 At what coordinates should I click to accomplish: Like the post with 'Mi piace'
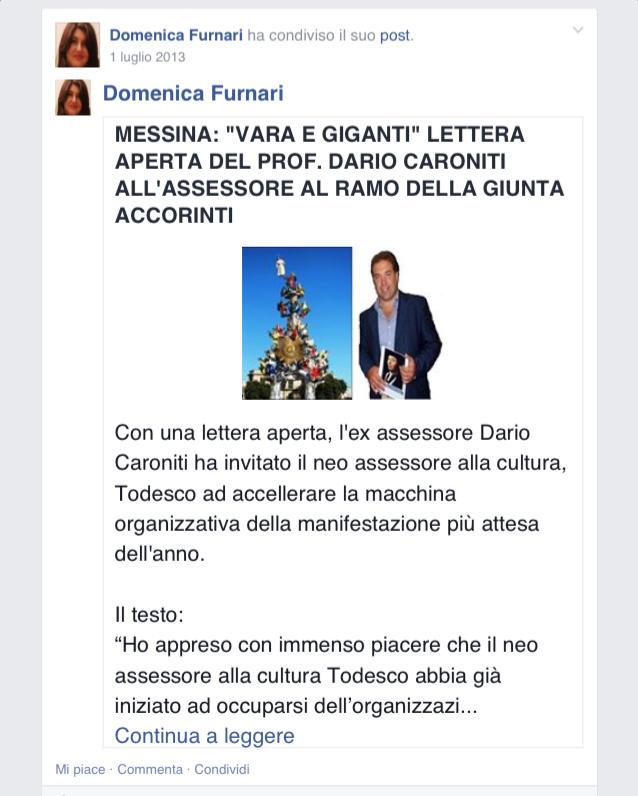coord(80,769)
